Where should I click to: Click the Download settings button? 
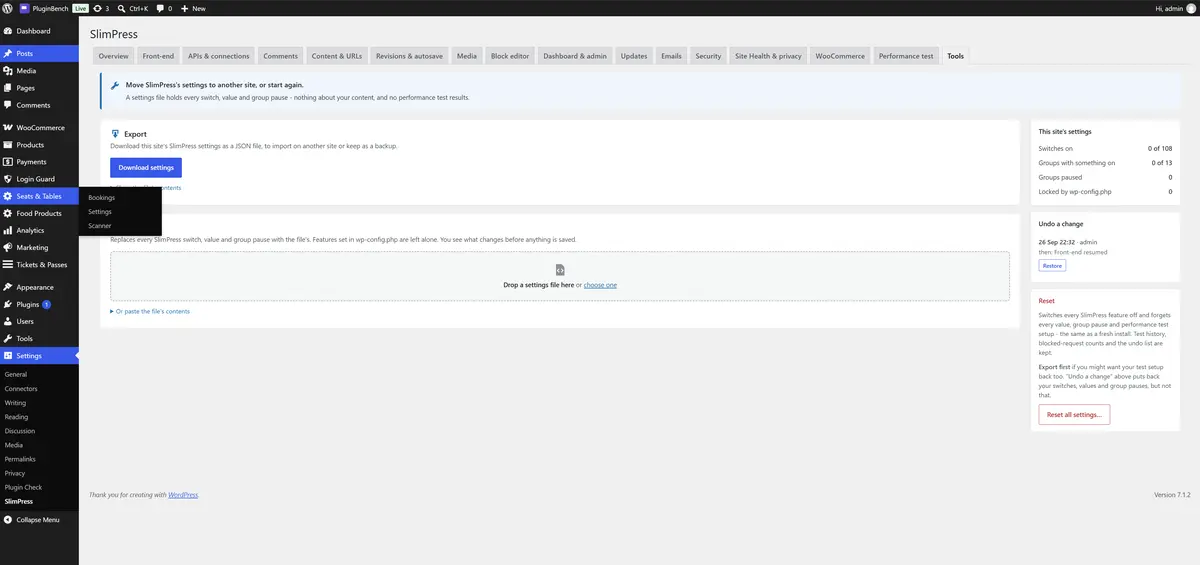tap(146, 168)
